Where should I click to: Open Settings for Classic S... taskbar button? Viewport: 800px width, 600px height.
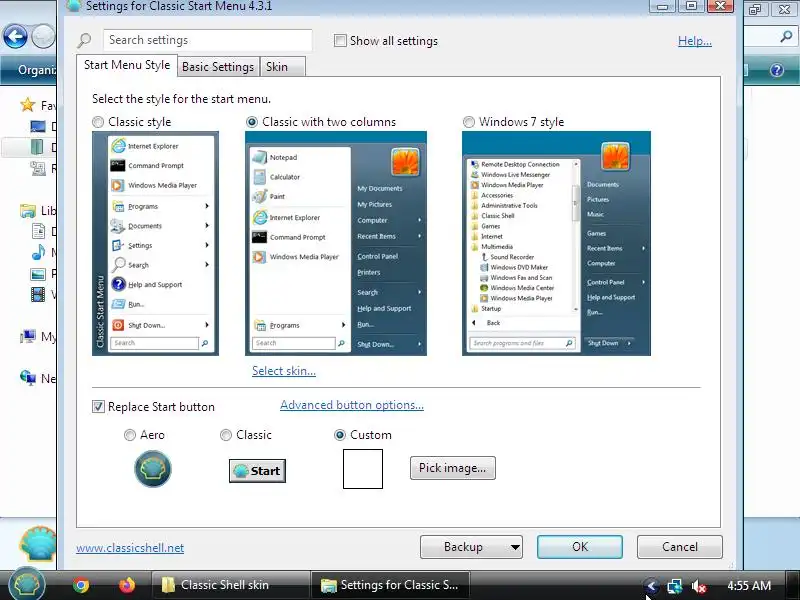[390, 585]
